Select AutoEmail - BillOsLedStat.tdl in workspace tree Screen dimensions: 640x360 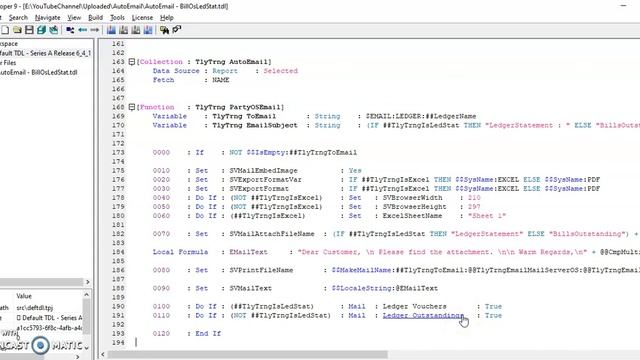pyautogui.click(x=39, y=72)
